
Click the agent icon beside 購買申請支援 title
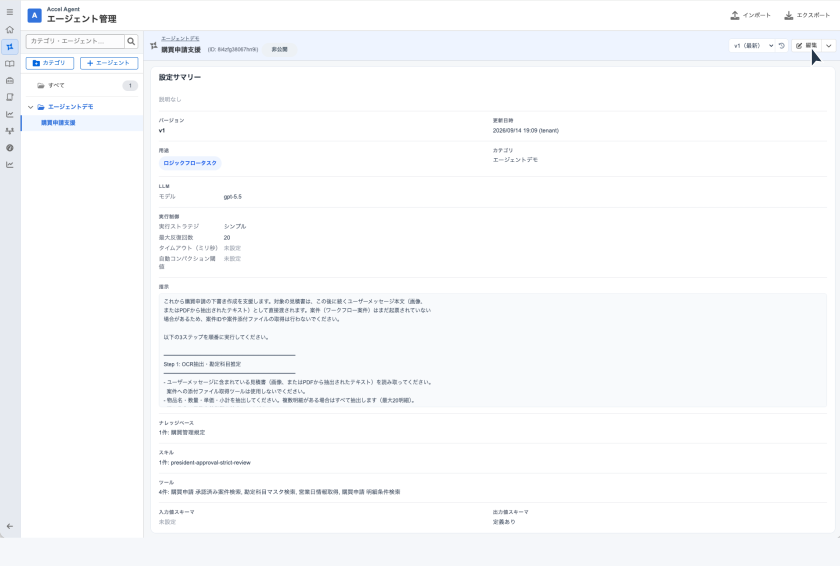(154, 46)
